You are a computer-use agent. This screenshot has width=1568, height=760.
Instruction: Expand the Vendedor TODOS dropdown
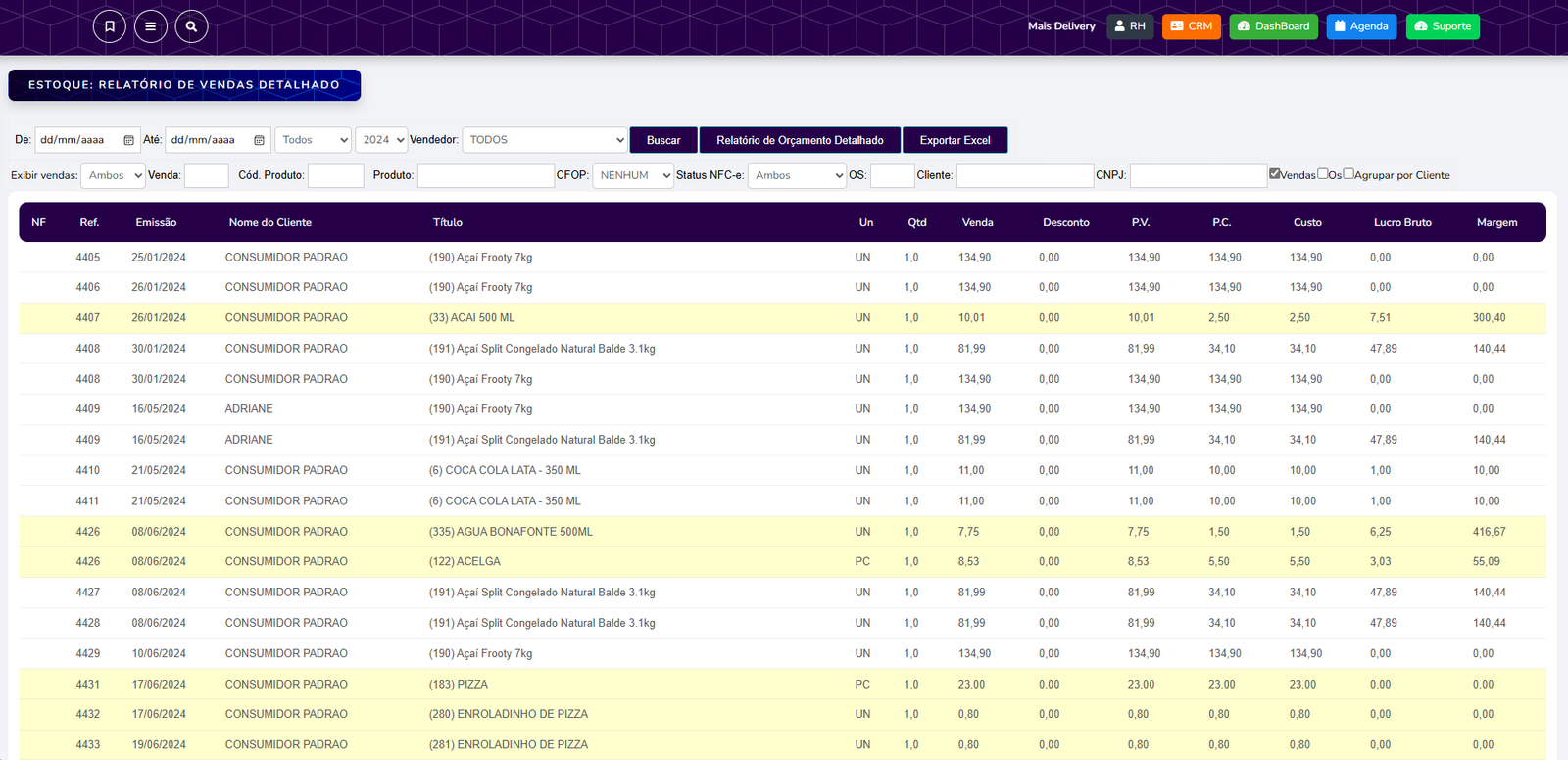[544, 140]
